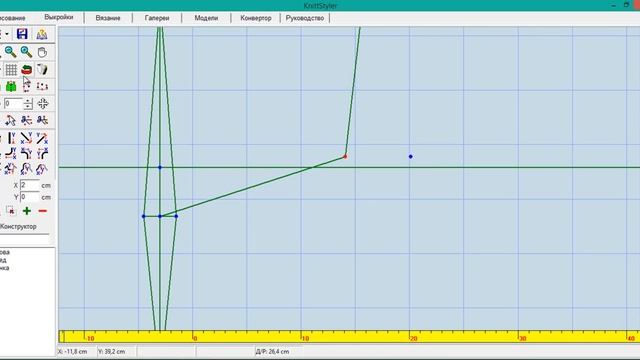This screenshot has height=360, width=640.
Task: Select the diagonal up line tool
Action: [42, 138]
